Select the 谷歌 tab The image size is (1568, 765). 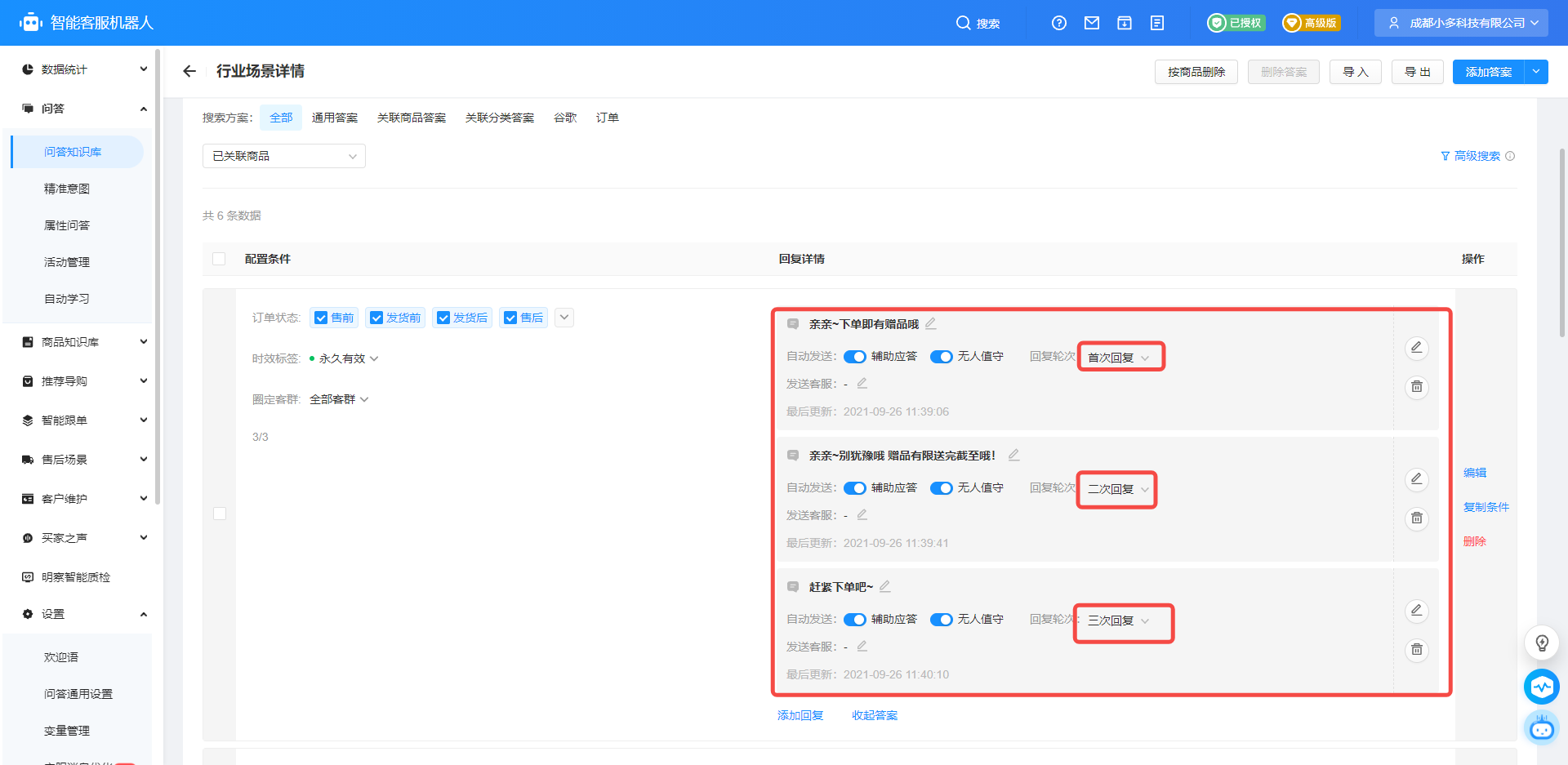(565, 118)
